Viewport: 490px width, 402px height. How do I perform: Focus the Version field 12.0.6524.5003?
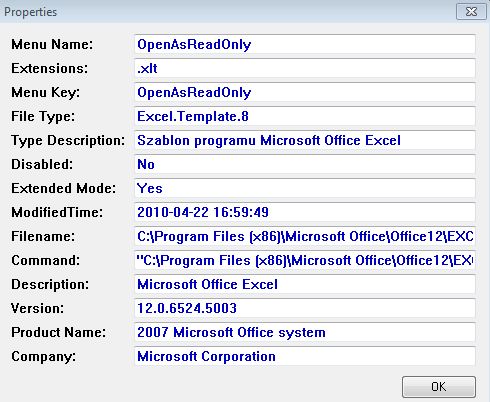coord(305,308)
